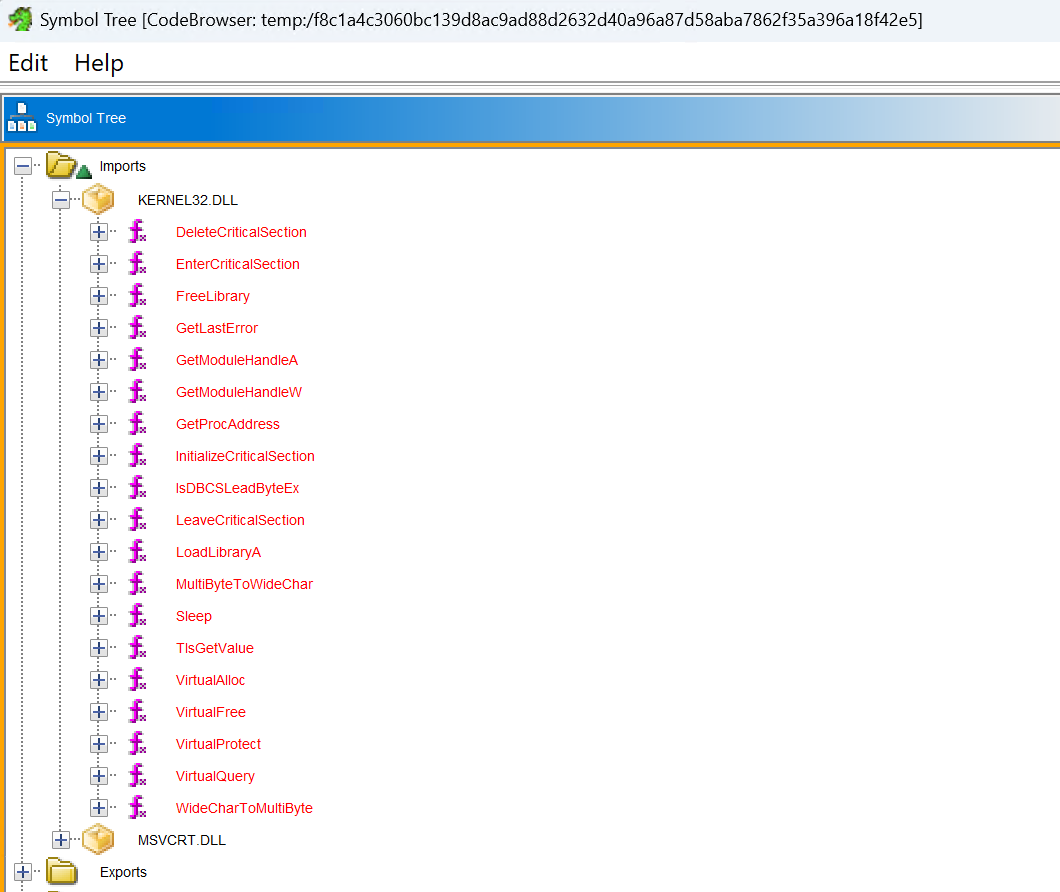Click the function icon next to GetProcAddress
This screenshot has width=1060, height=892.
137,424
